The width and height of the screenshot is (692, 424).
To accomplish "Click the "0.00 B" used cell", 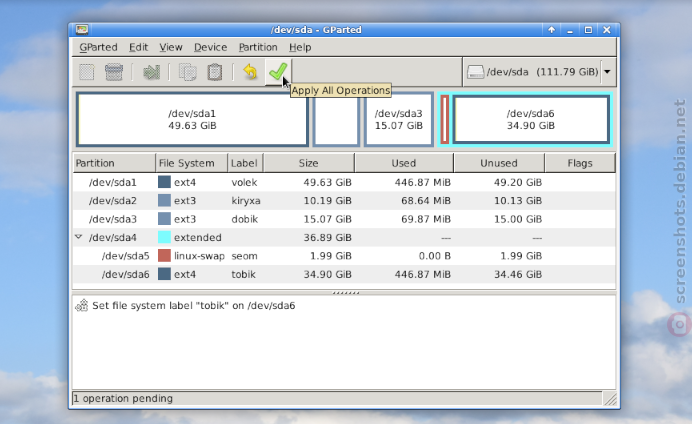I will [434, 256].
